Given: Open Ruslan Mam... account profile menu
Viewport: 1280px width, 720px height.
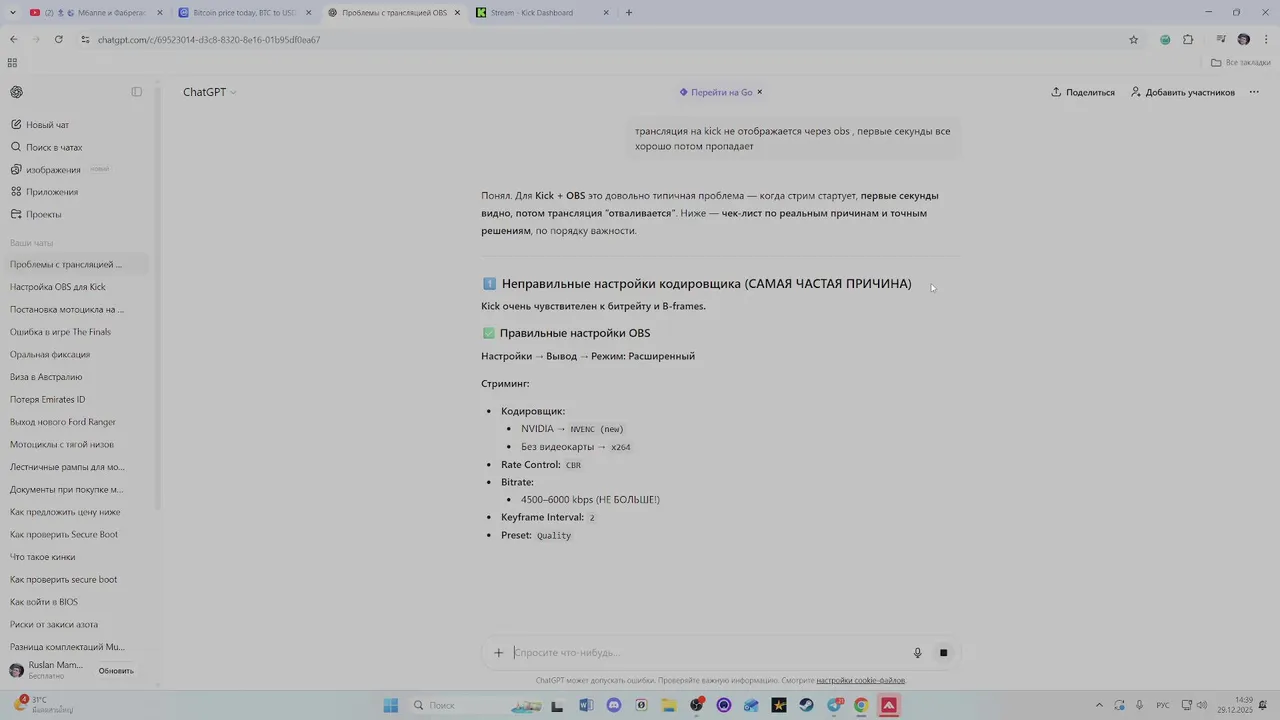Looking at the screenshot, I should (48, 670).
